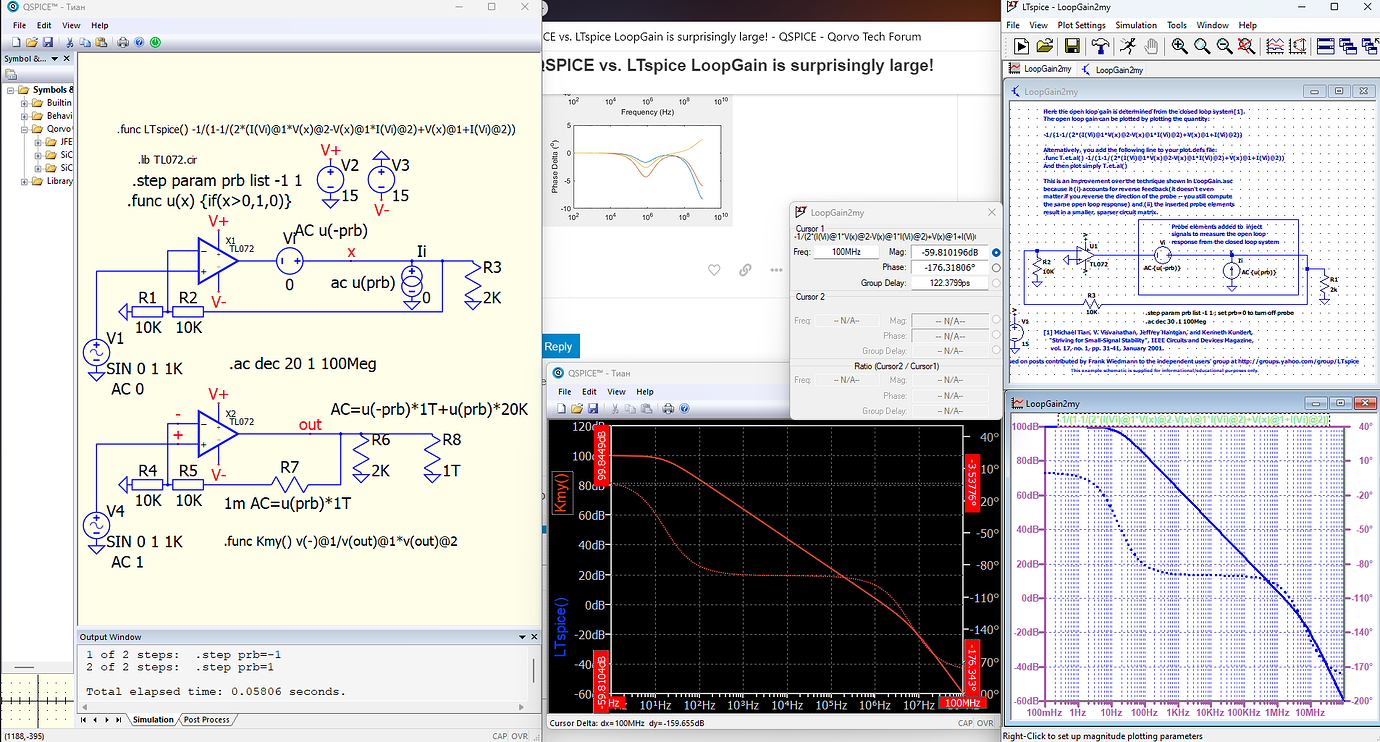Viewport: 1380px width, 742px height.
Task: Expand the Builtin folder in symbol tree
Action: [x=23, y=103]
